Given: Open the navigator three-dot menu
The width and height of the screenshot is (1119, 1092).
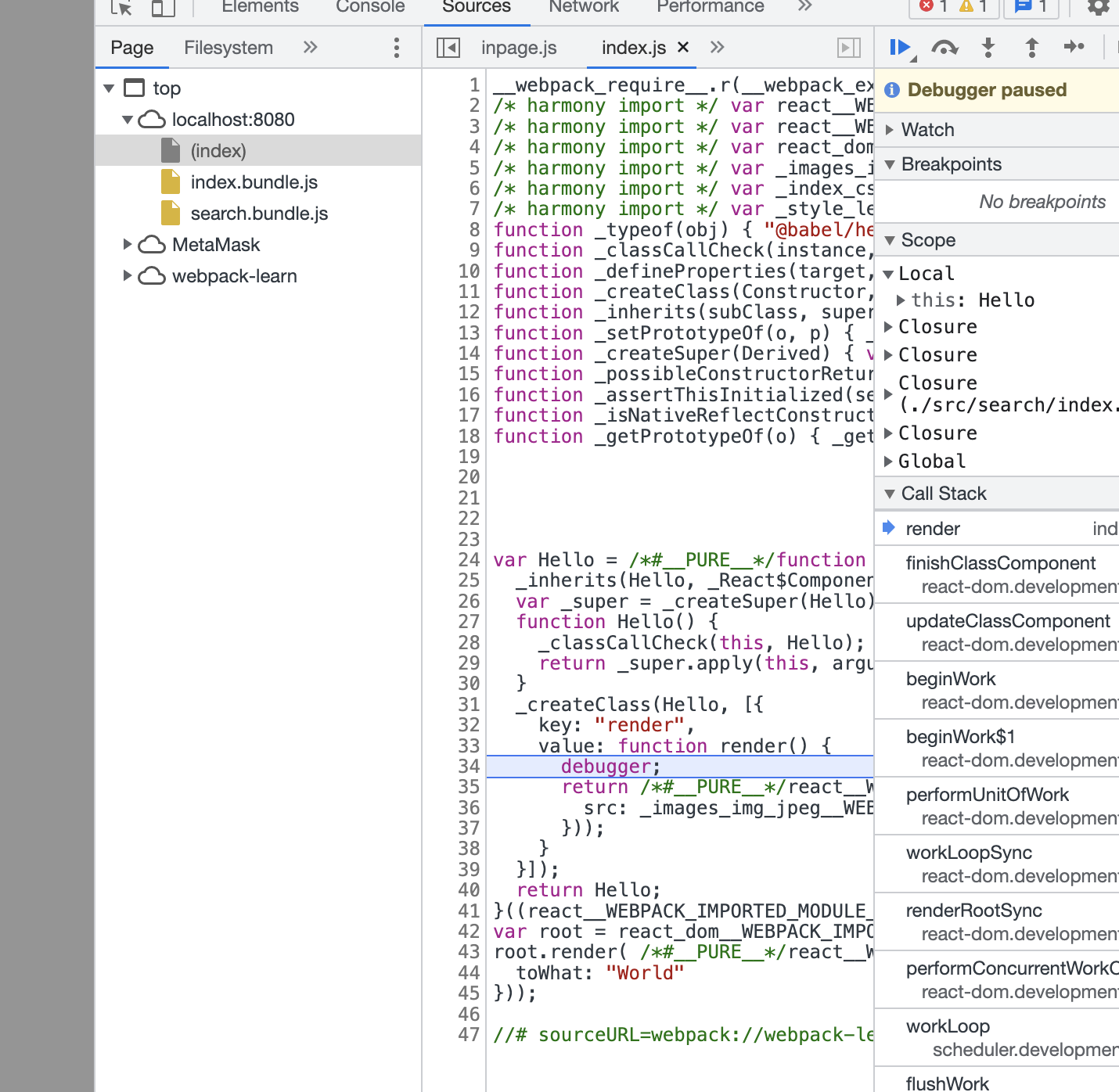Looking at the screenshot, I should [x=397, y=48].
